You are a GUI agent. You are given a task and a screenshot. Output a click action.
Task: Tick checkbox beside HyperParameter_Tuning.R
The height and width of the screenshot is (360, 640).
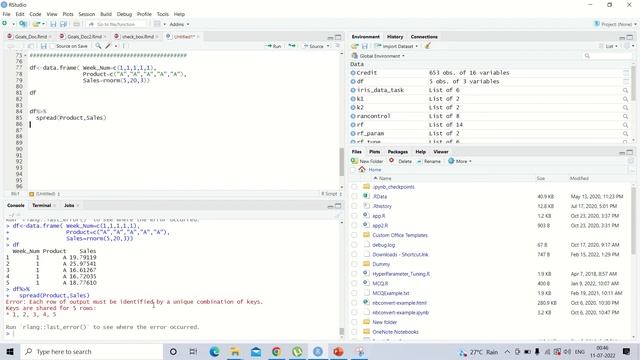[x=354, y=274]
